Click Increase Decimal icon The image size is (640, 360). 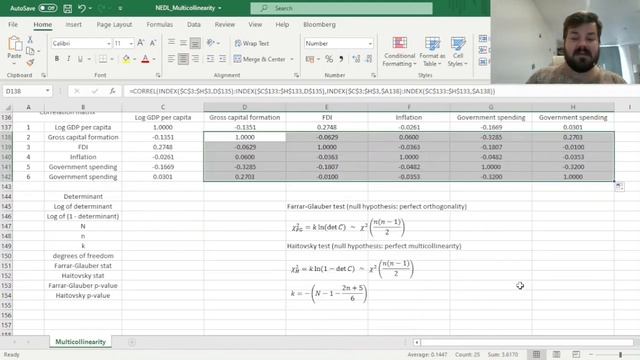(356, 60)
